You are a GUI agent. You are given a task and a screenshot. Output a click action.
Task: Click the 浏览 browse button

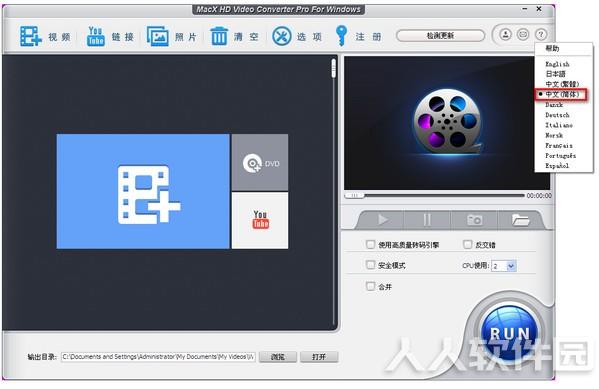278,357
